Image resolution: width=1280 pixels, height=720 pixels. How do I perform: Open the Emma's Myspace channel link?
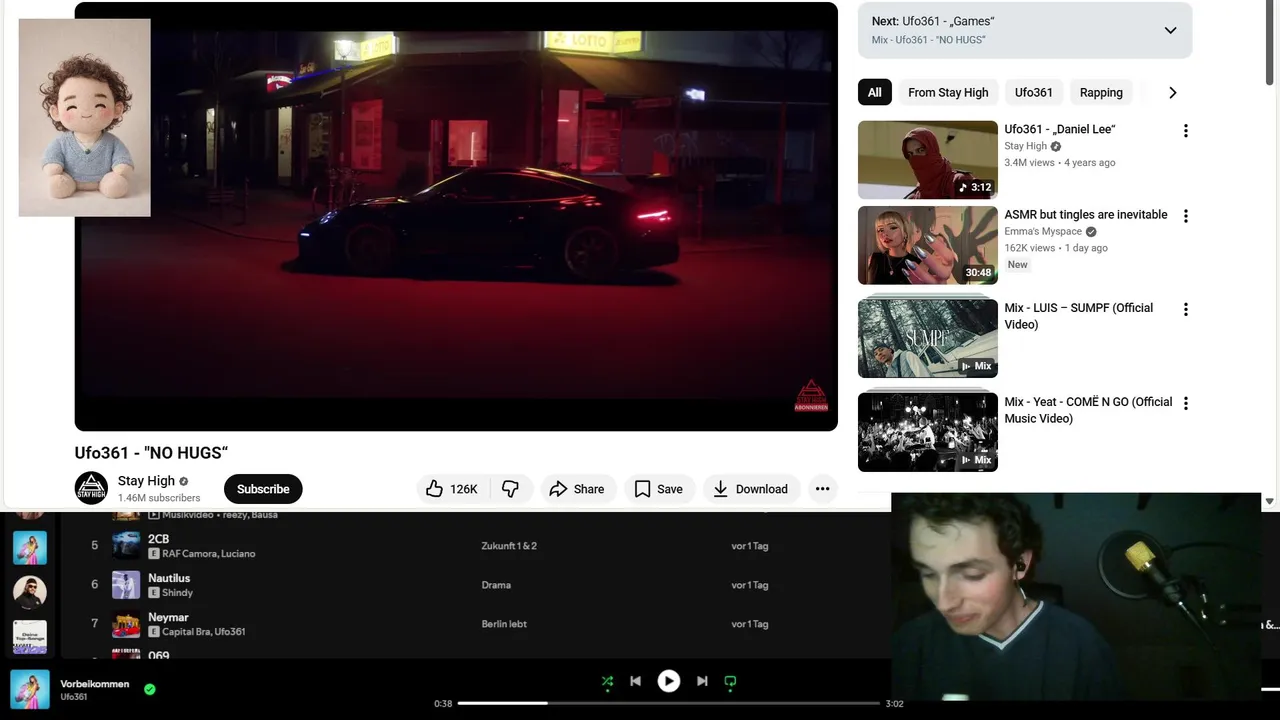[1043, 231]
